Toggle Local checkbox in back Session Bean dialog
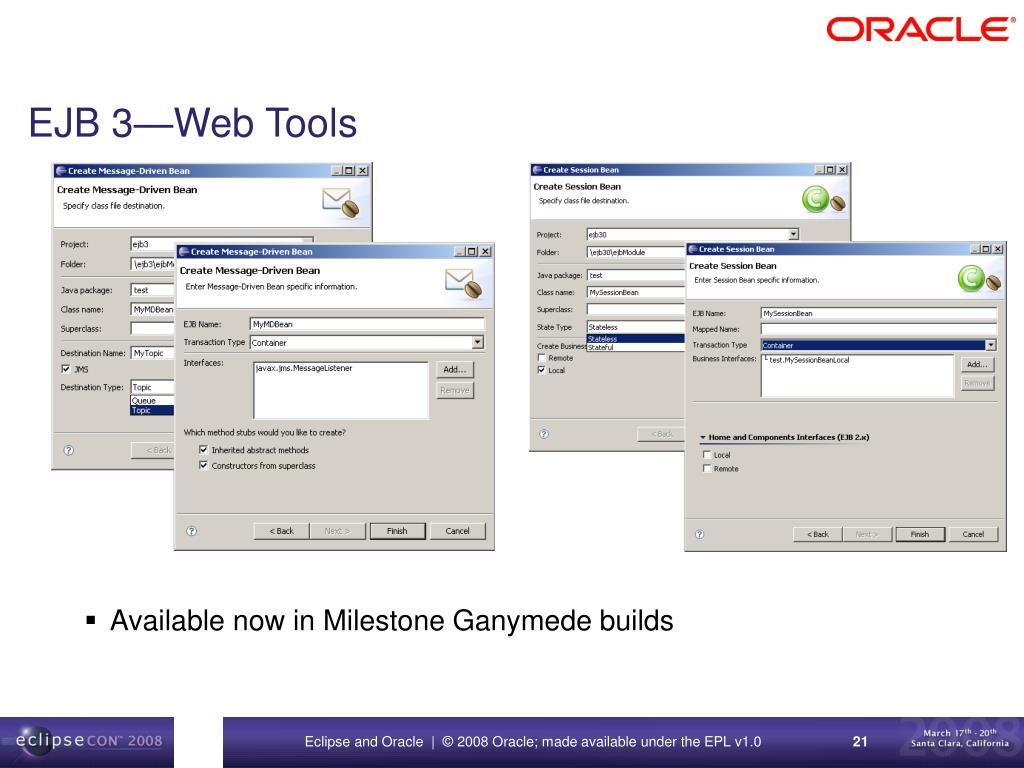This screenshot has height=768, width=1024. (541, 370)
